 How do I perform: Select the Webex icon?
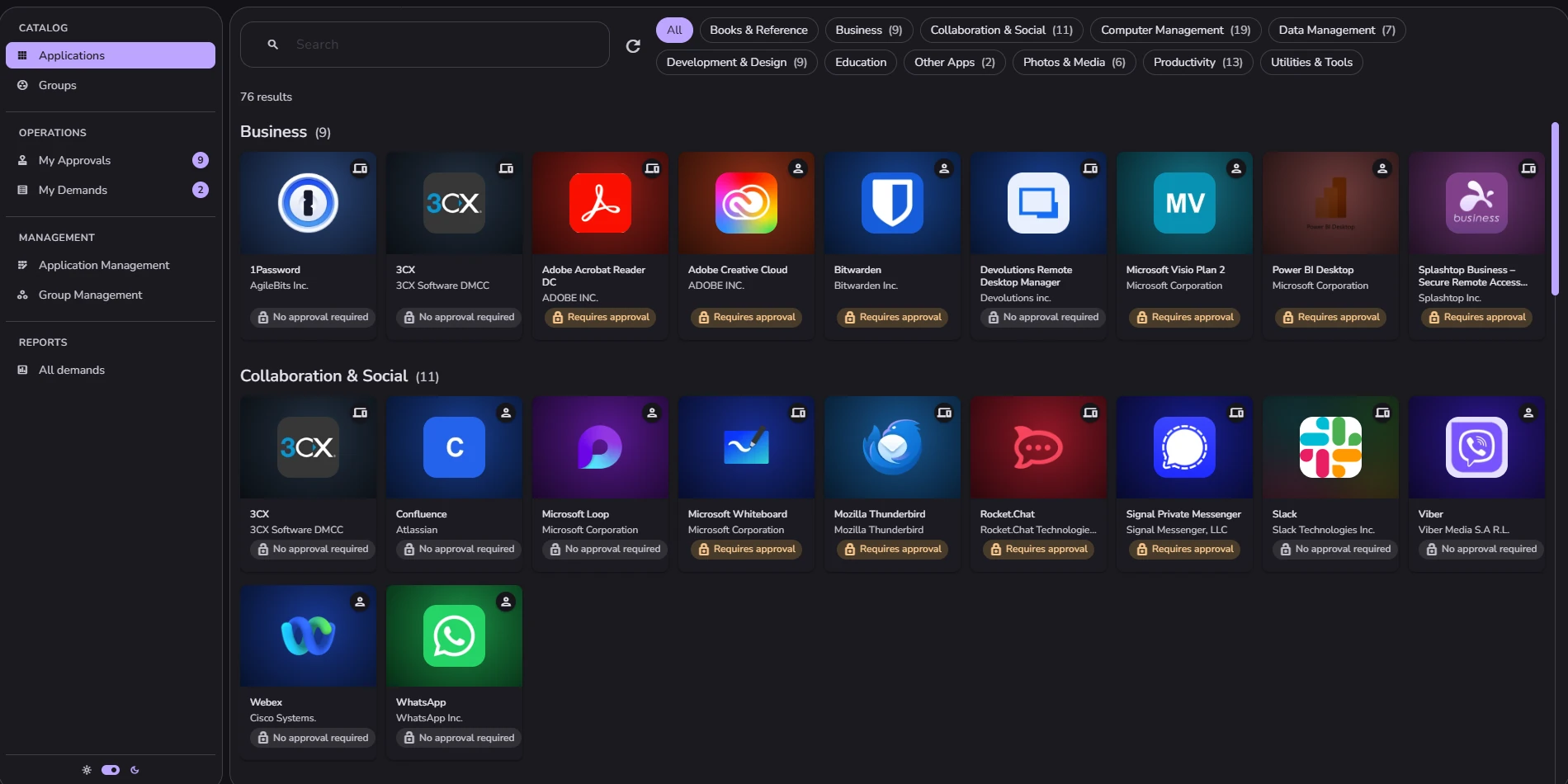pos(308,636)
